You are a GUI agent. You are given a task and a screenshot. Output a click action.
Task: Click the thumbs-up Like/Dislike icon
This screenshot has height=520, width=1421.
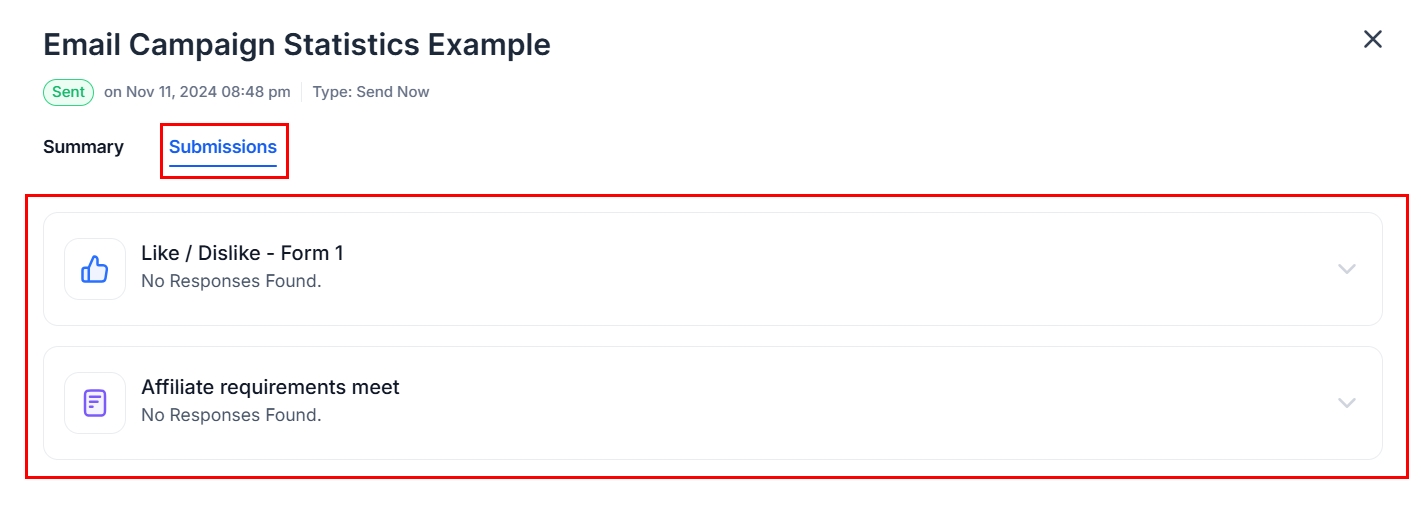95,269
